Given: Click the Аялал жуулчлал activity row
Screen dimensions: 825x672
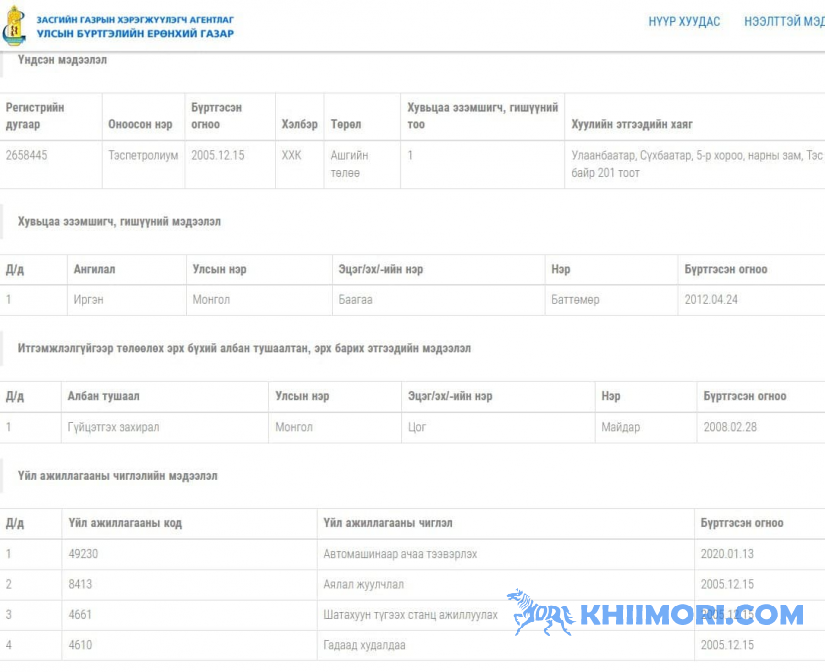Looking at the screenshot, I should click(364, 585).
